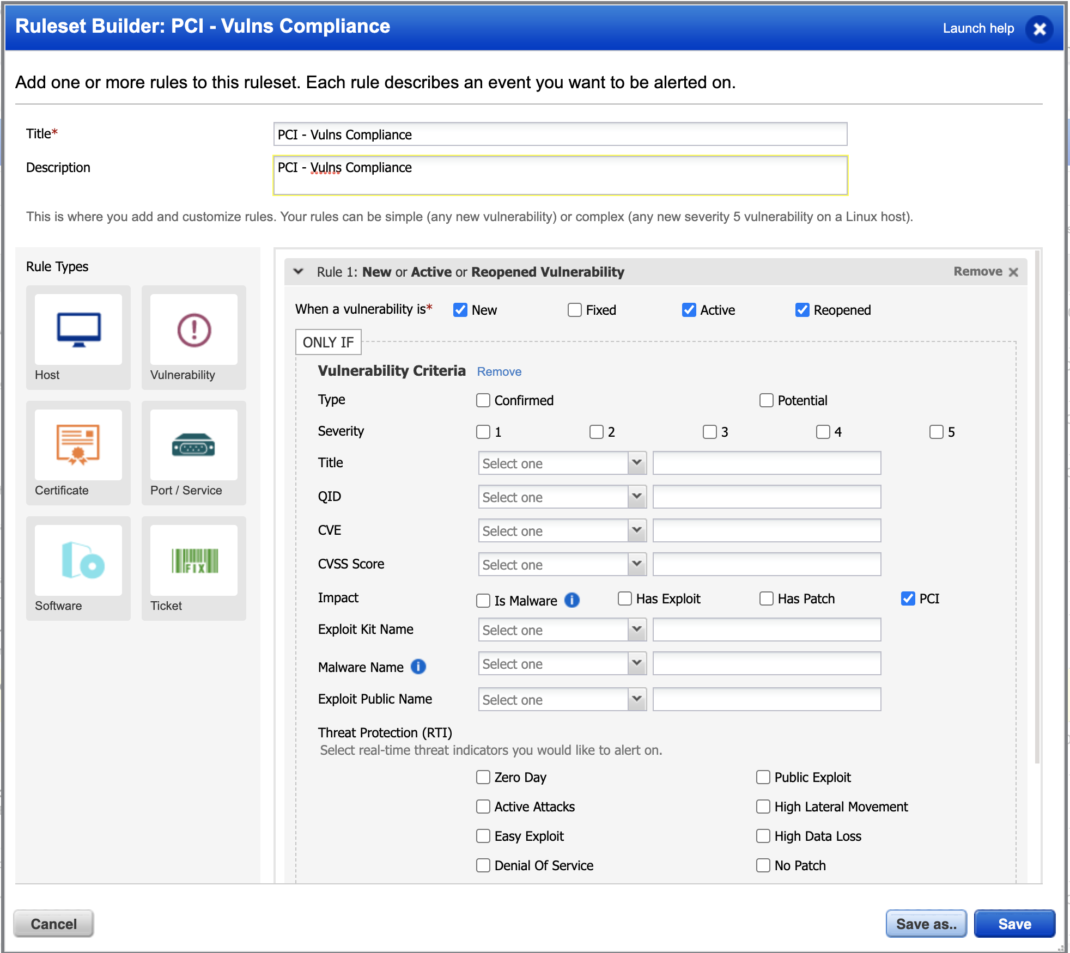
Task: Click into the Description text field
Action: click(x=560, y=175)
